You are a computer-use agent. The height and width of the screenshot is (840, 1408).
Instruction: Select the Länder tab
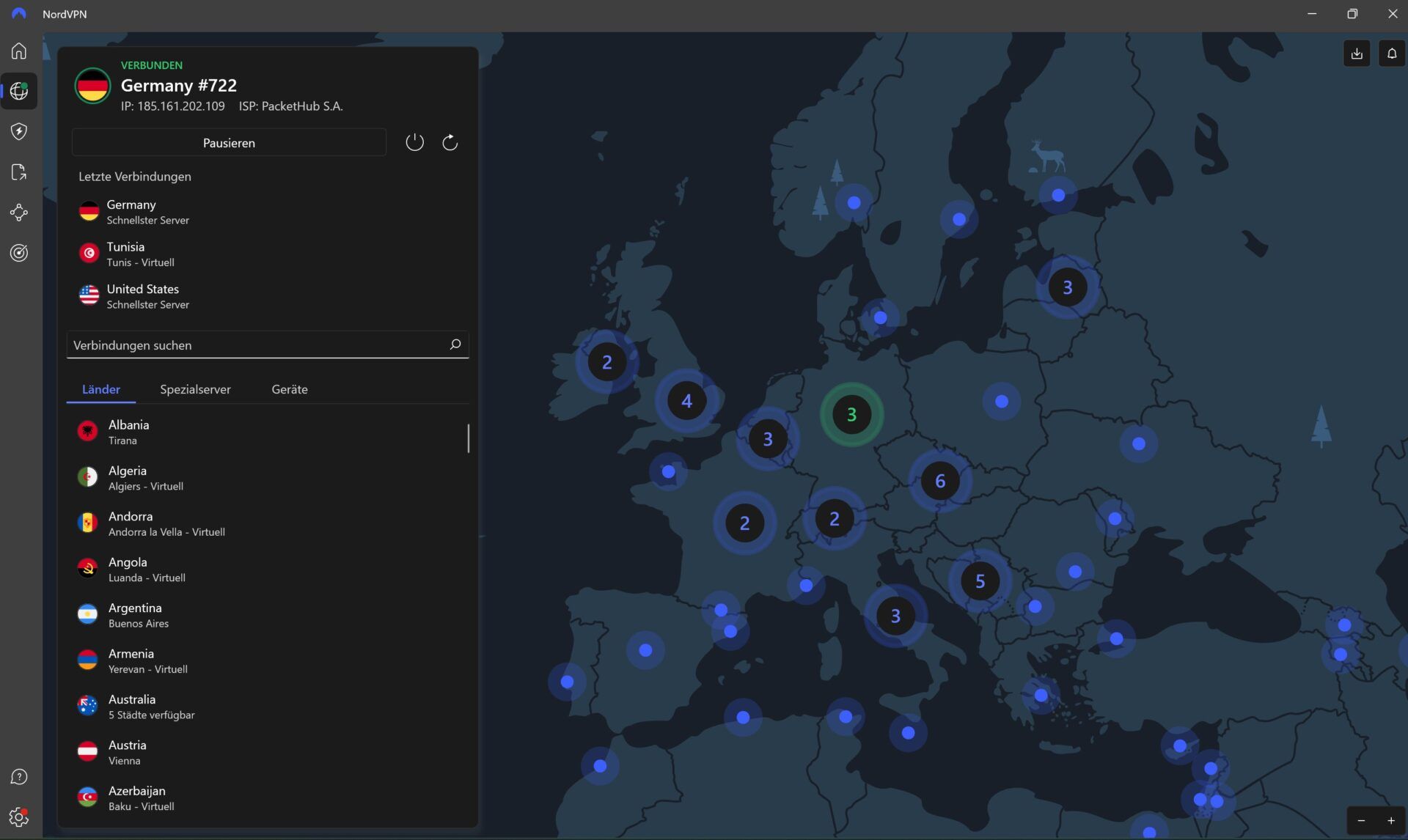(x=101, y=389)
